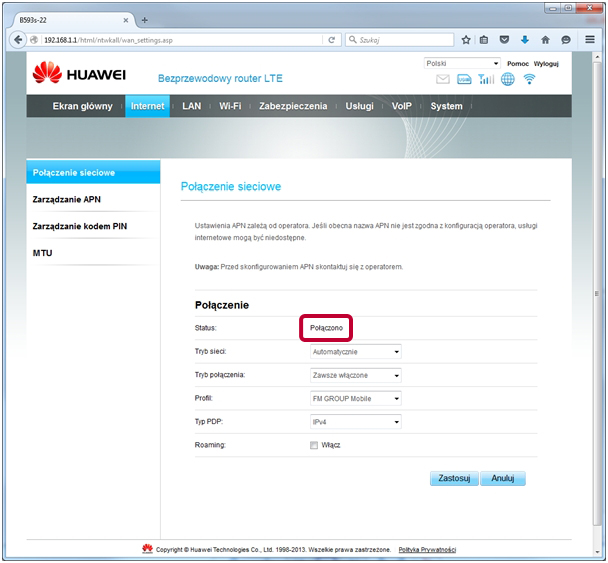Click the globe internet status icon
Image resolution: width=608 pixels, height=563 pixels.
click(508, 80)
